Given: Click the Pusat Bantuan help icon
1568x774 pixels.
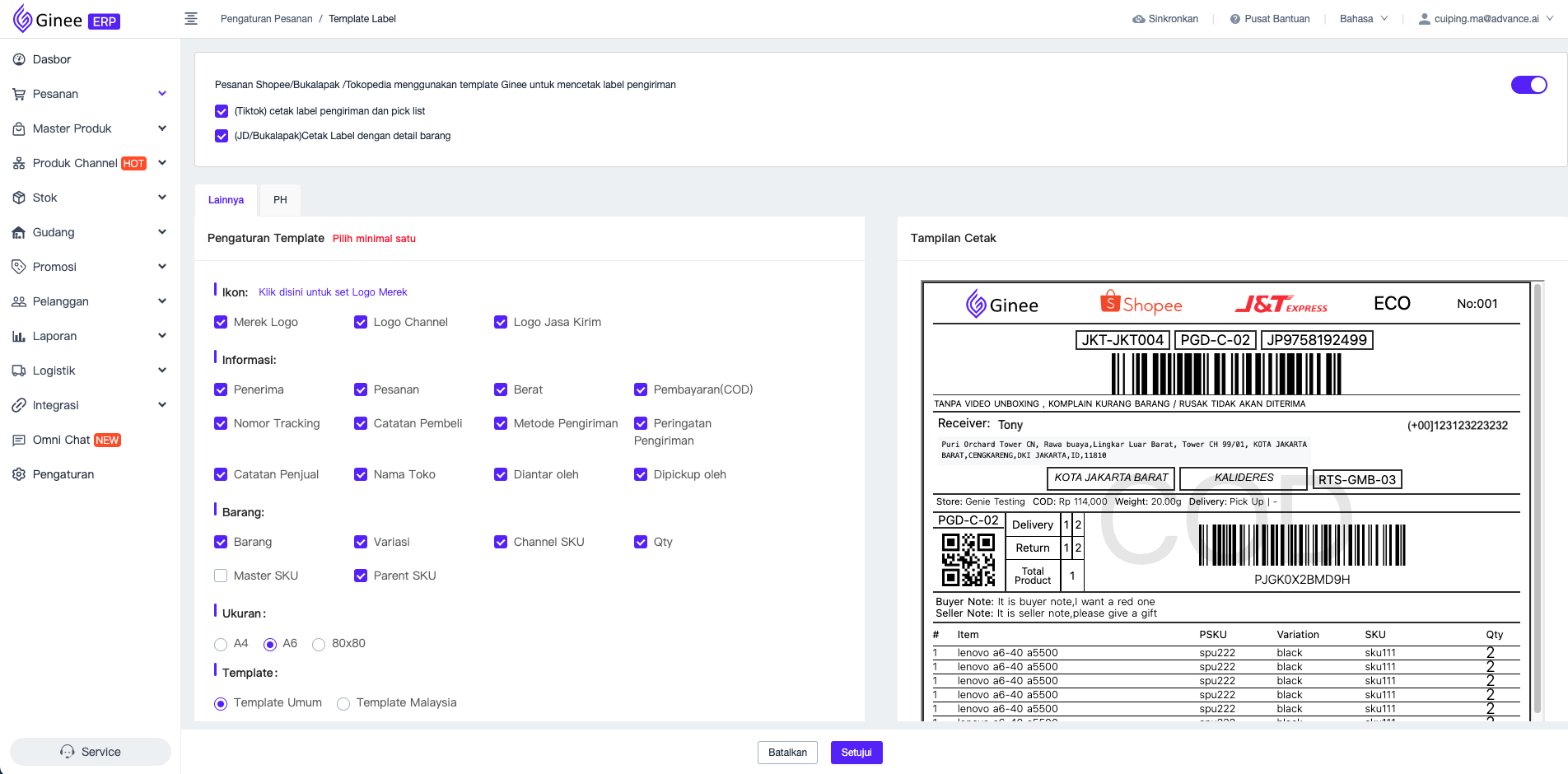Looking at the screenshot, I should click(1235, 19).
